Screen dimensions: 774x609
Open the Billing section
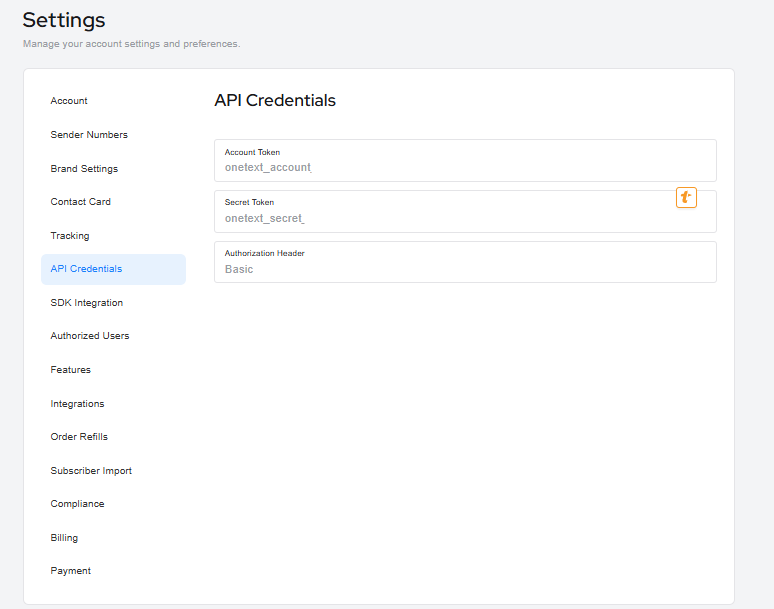[64, 538]
